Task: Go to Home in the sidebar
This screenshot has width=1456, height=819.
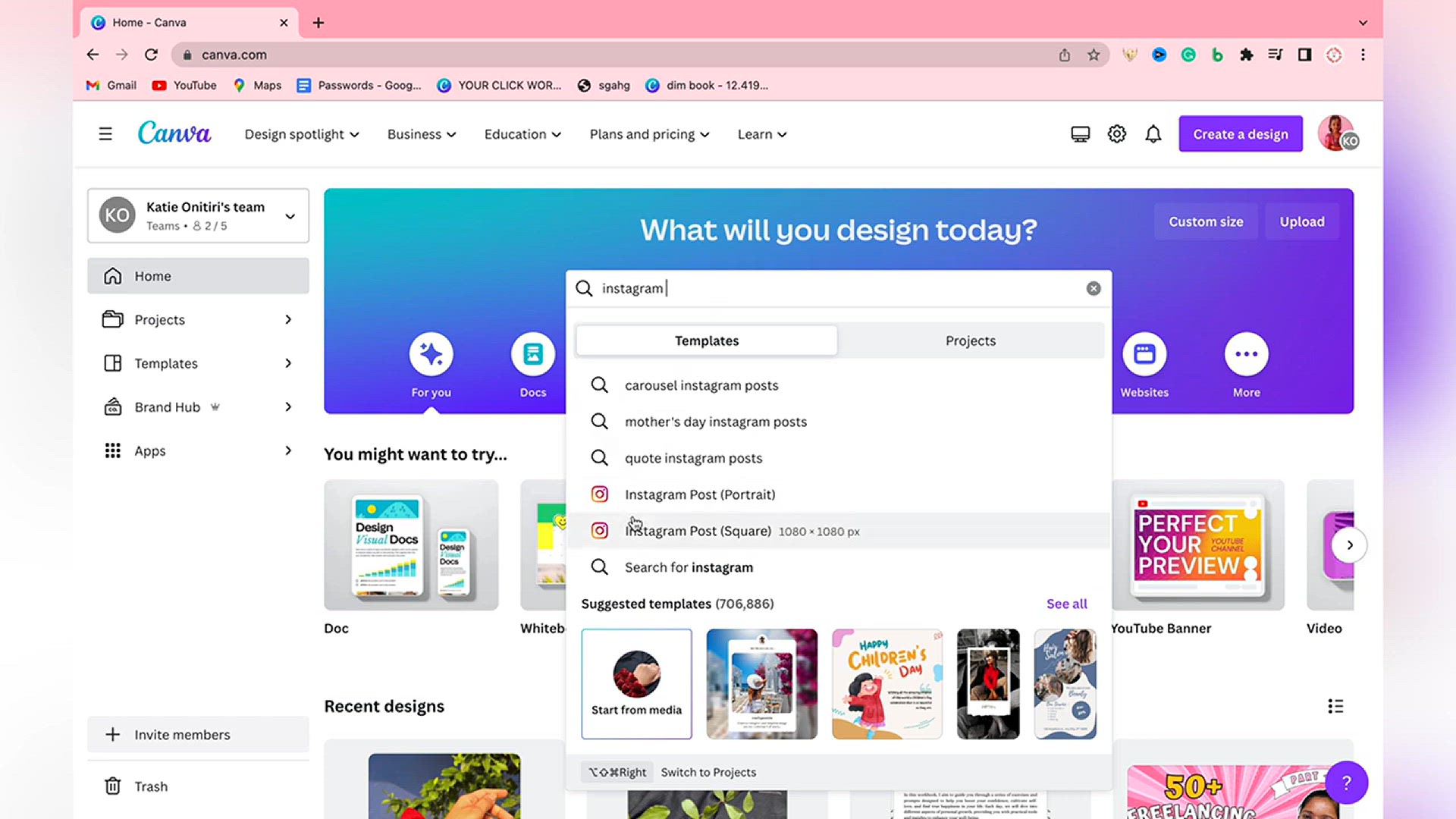Action: [198, 276]
